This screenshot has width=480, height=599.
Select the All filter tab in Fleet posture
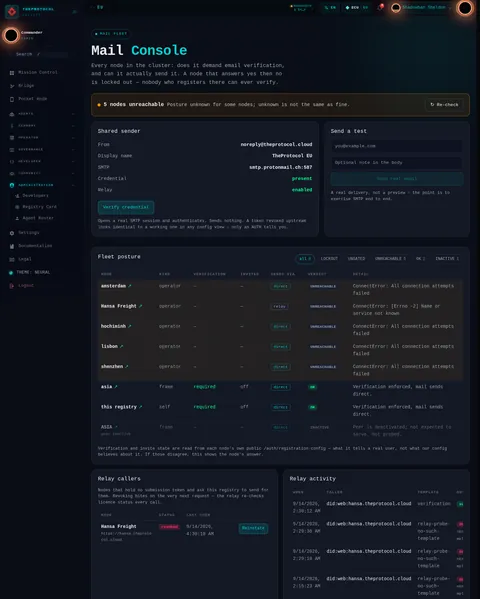click(305, 259)
